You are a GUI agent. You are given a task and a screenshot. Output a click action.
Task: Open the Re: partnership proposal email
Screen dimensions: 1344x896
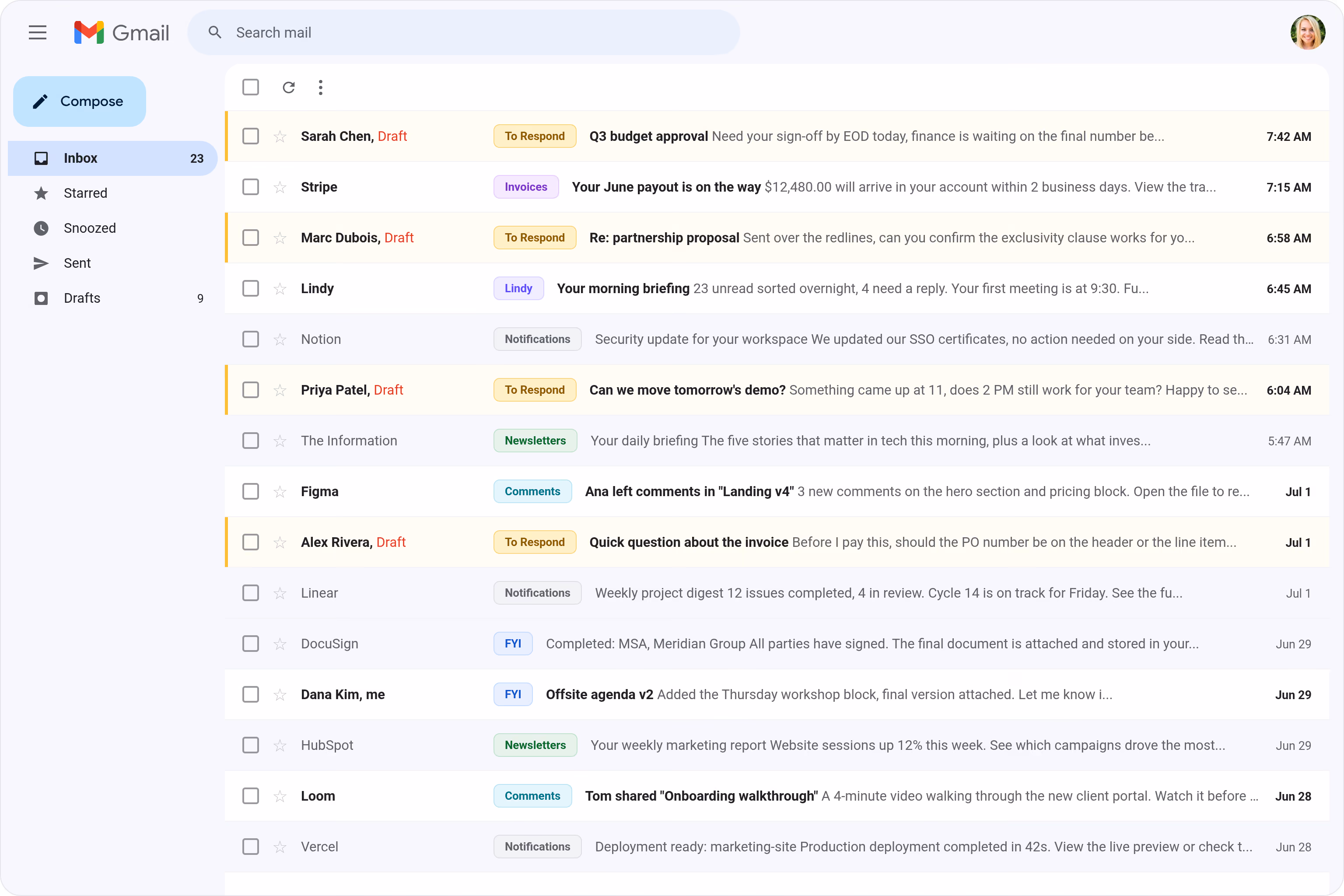point(777,238)
